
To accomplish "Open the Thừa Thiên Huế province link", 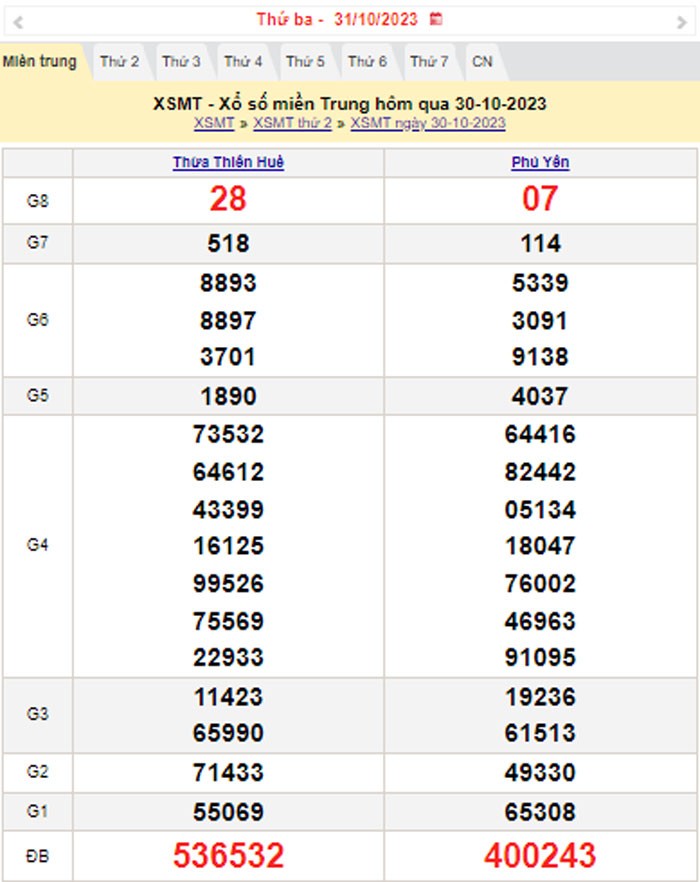I will click(x=228, y=162).
